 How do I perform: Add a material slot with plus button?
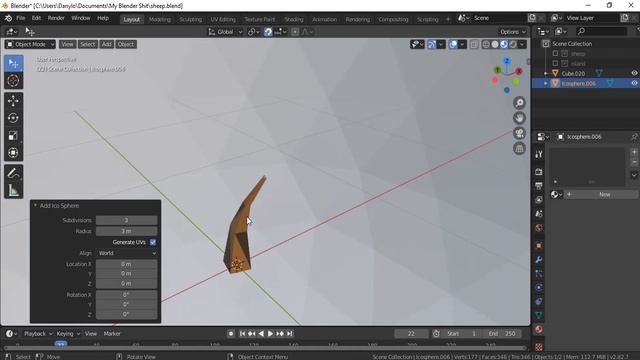[634, 152]
